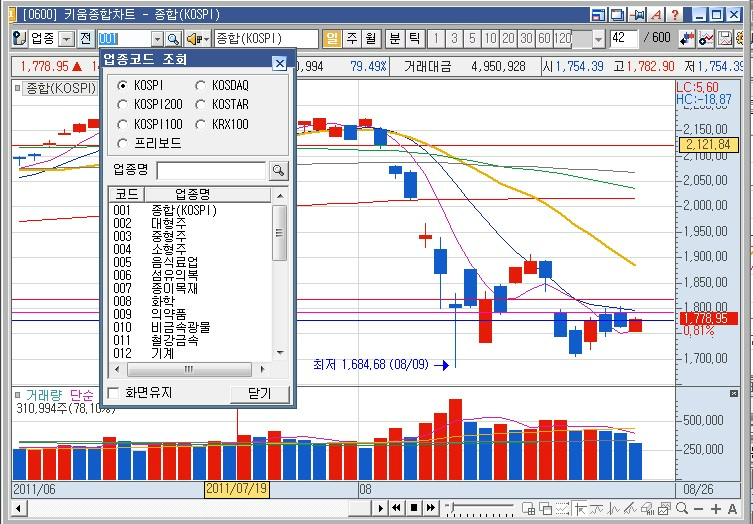Viewport: 753px width, 524px height.
Task: Click the 코드 column header
Action: coord(127,194)
